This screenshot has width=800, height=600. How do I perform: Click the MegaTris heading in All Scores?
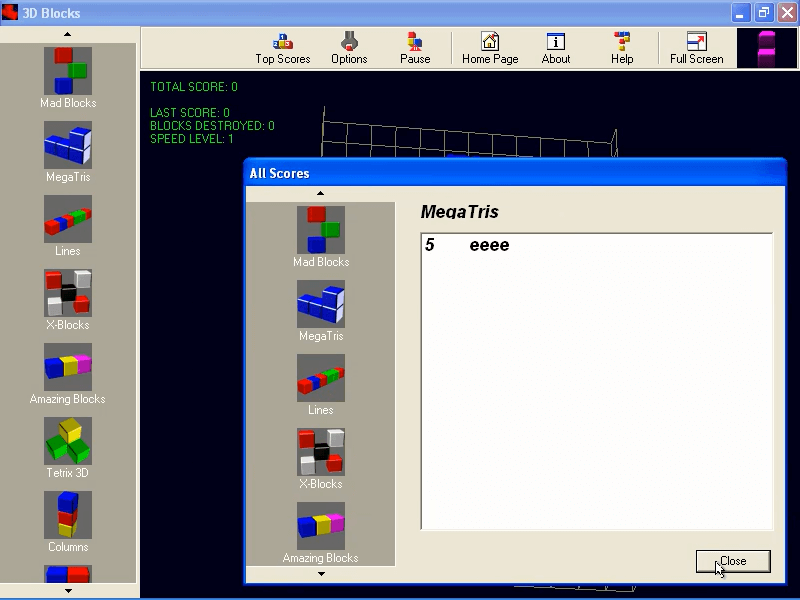(459, 212)
